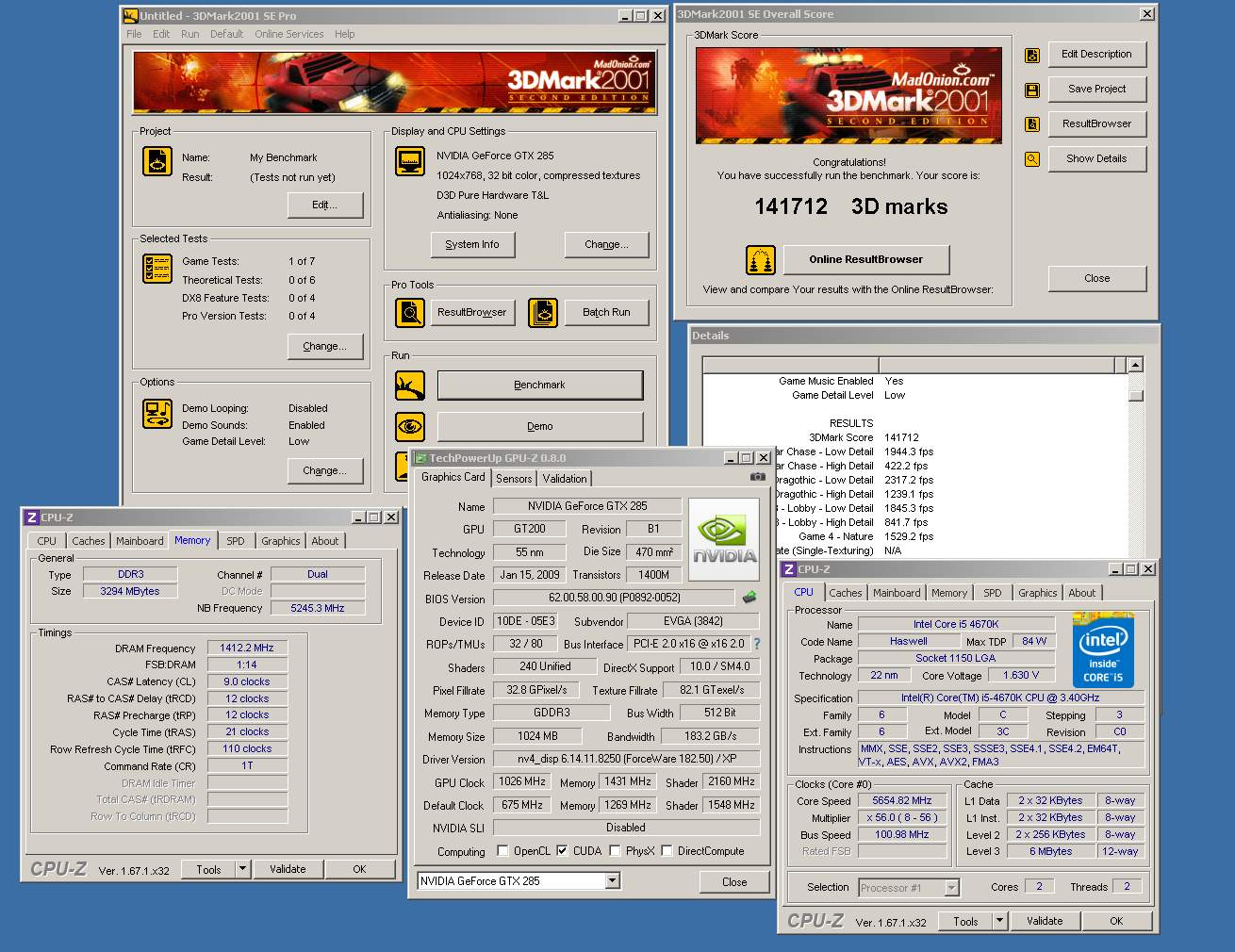The image size is (1235, 952).
Task: Click the 3DMark2001 title bar app icon
Action: tap(131, 15)
